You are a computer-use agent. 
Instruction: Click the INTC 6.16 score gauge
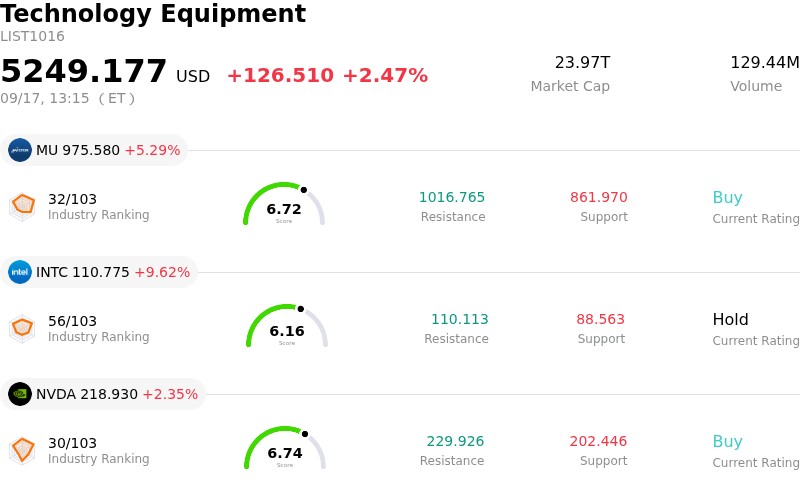287,326
